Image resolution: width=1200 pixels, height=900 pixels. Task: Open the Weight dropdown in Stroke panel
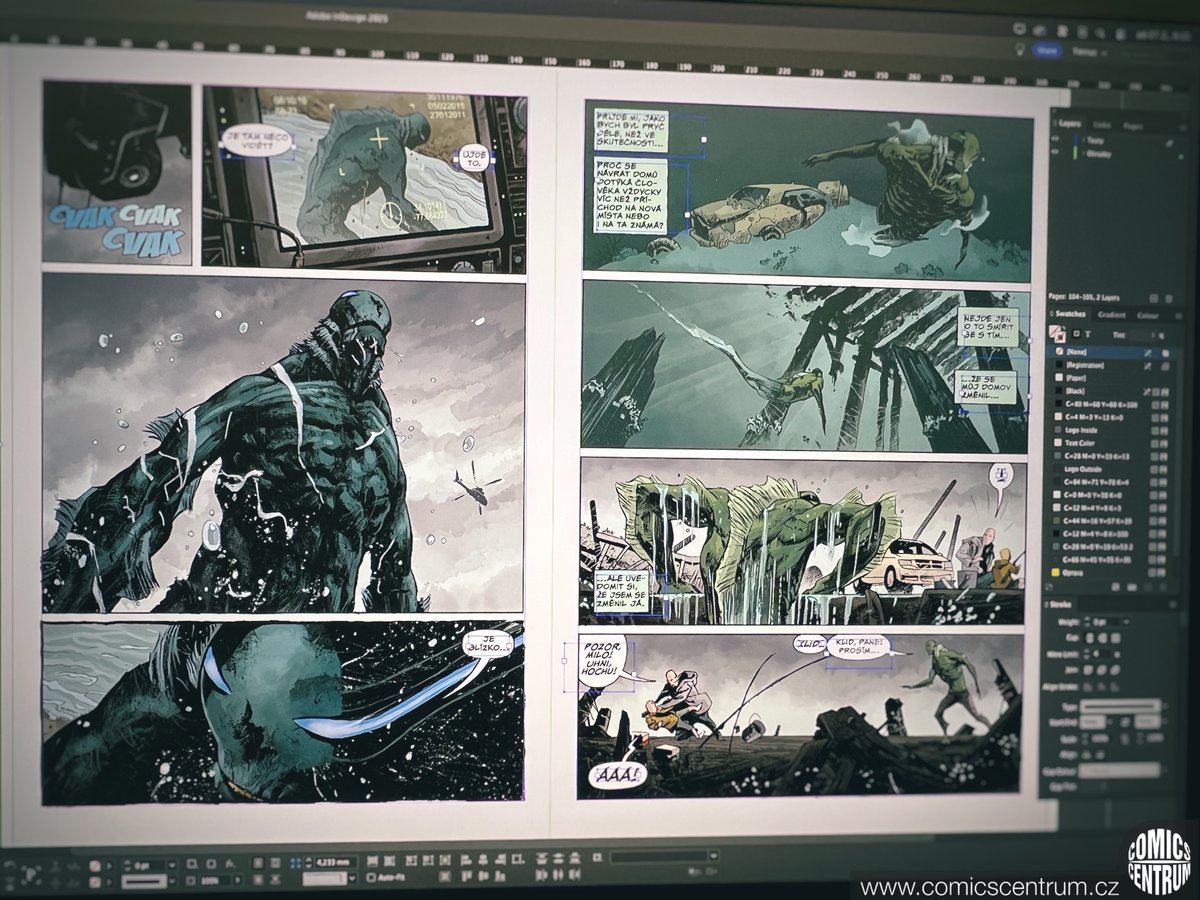1126,622
